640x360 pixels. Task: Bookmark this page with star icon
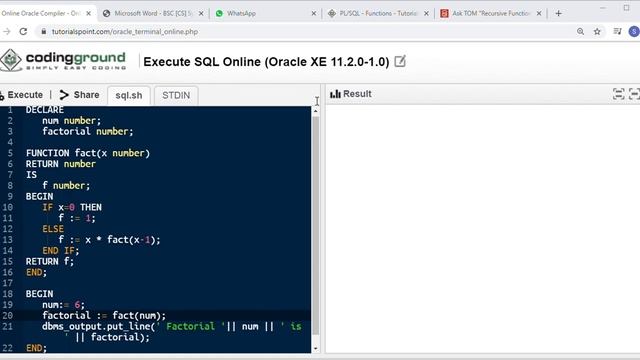[x=597, y=31]
